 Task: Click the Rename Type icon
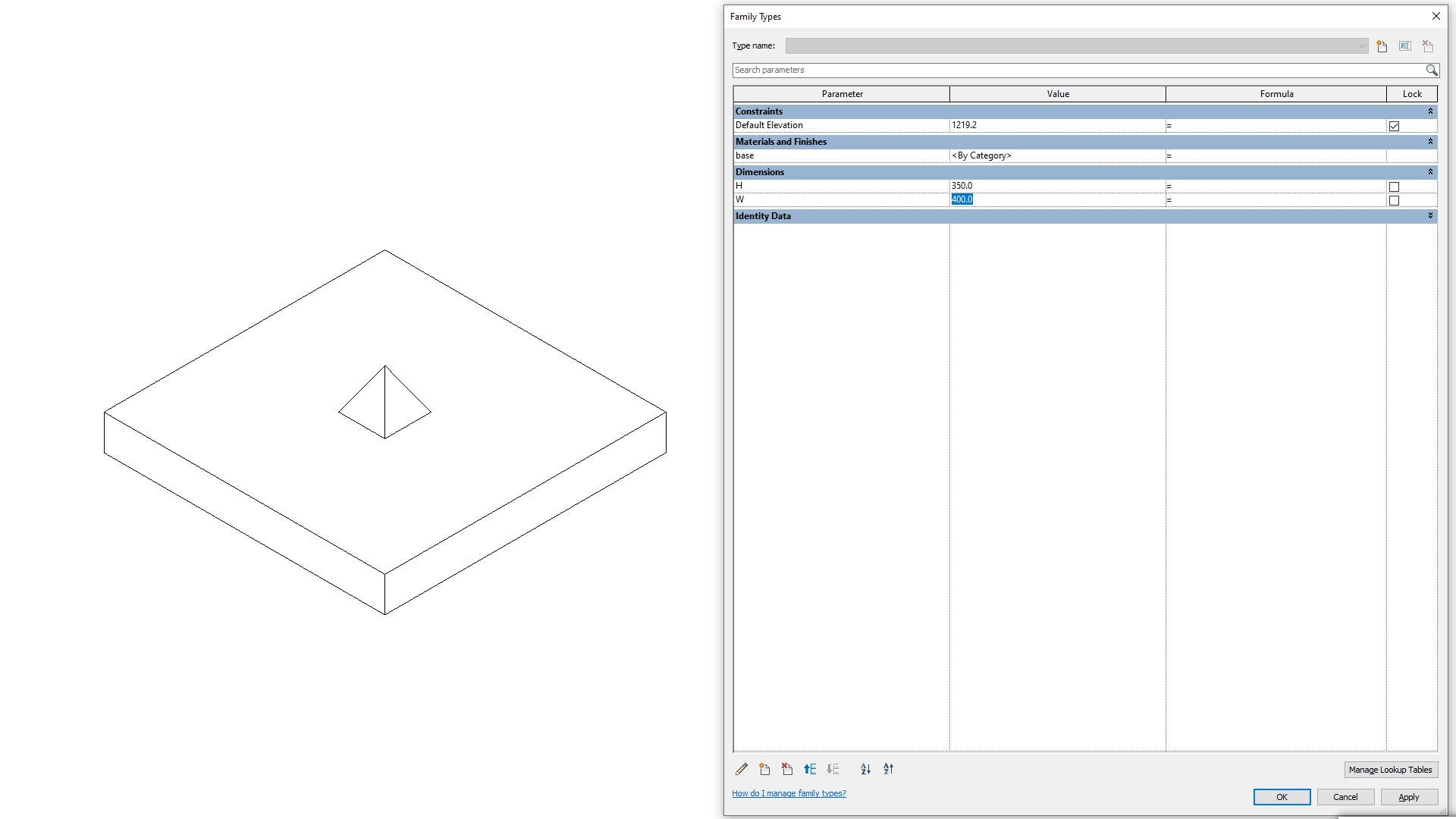click(1404, 46)
